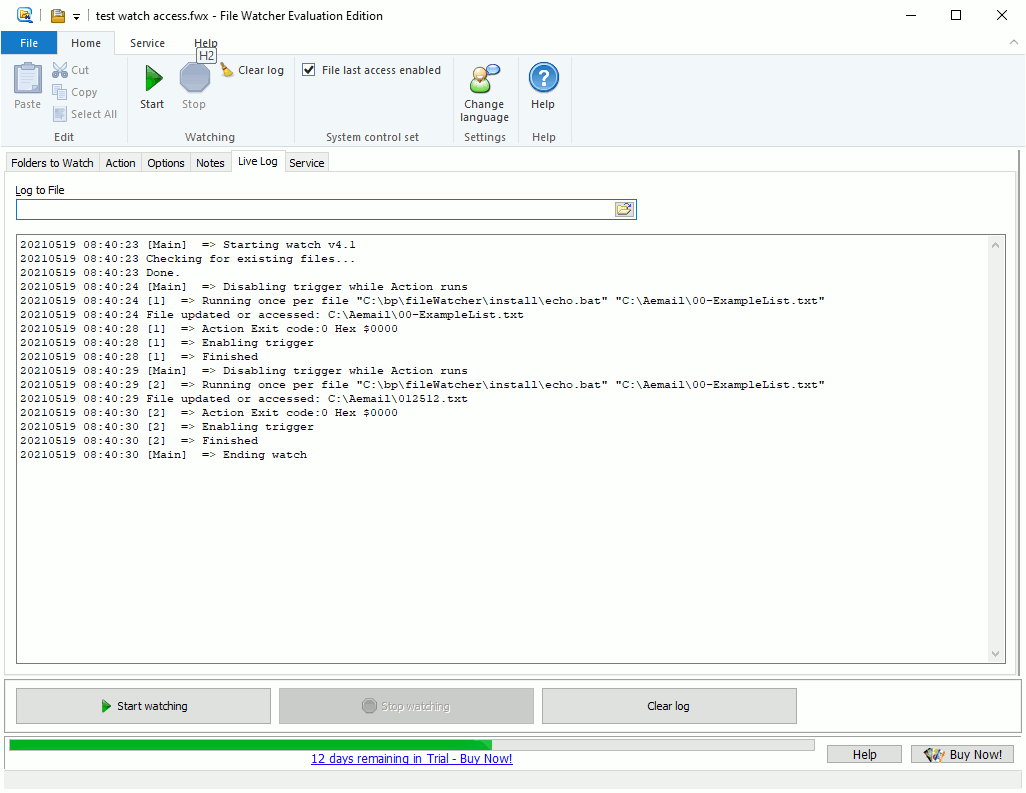This screenshot has width=1026, height=793.
Task: Open the File menu
Action: point(29,43)
